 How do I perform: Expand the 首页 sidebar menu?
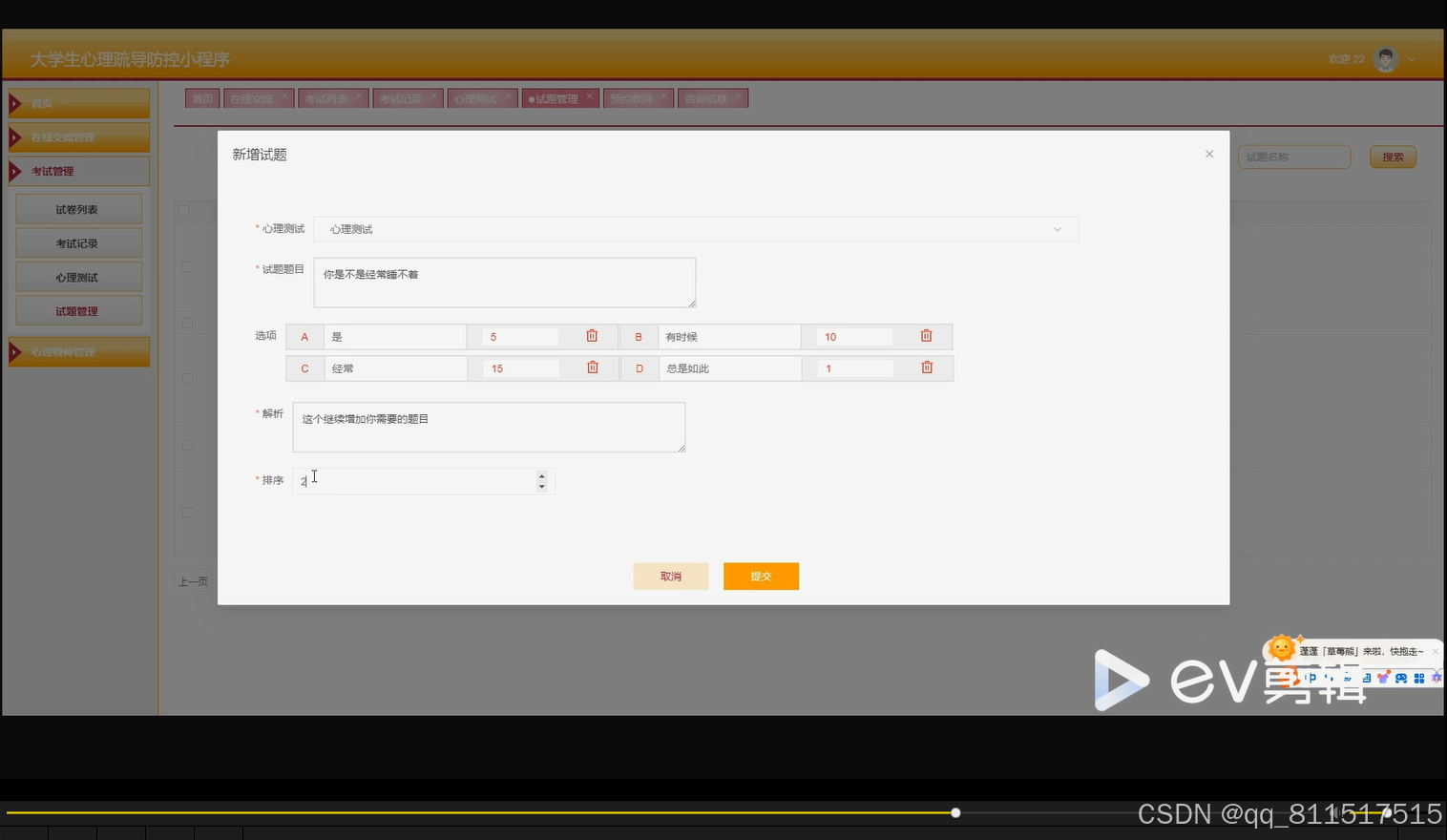point(78,103)
